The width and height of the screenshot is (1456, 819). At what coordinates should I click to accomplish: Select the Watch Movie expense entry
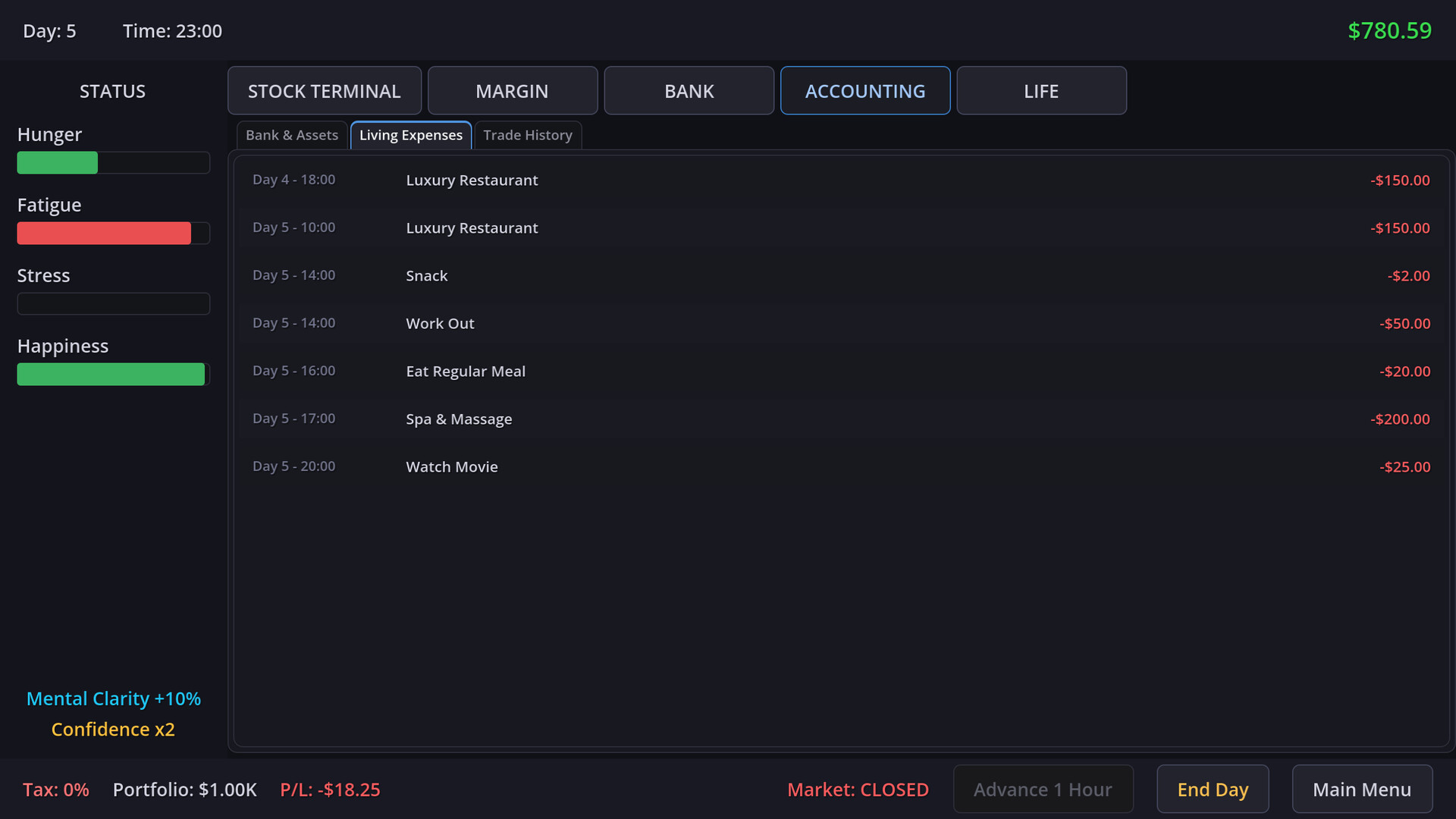pyautogui.click(x=840, y=466)
